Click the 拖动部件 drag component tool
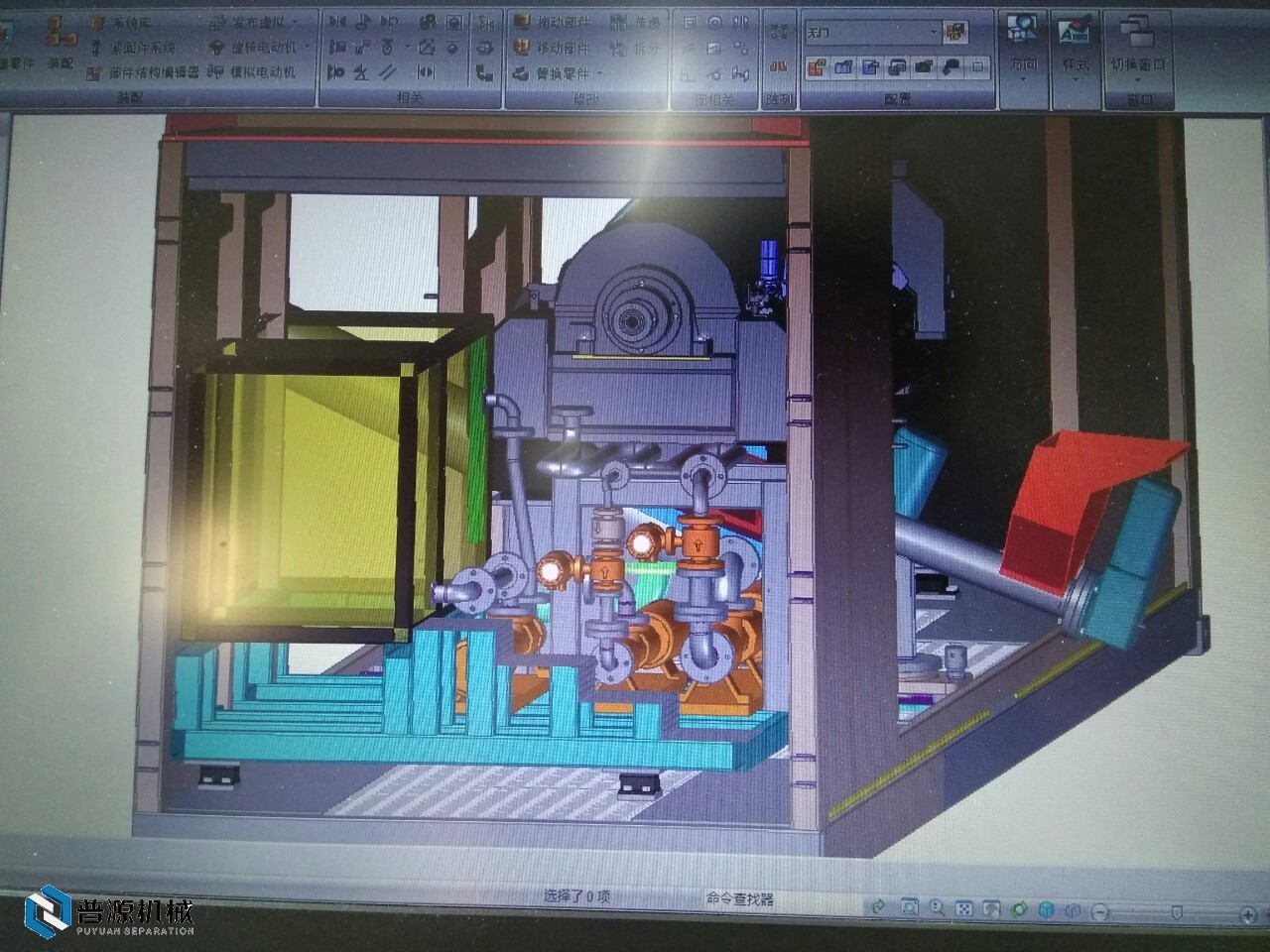This screenshot has width=1270, height=952. (563, 22)
